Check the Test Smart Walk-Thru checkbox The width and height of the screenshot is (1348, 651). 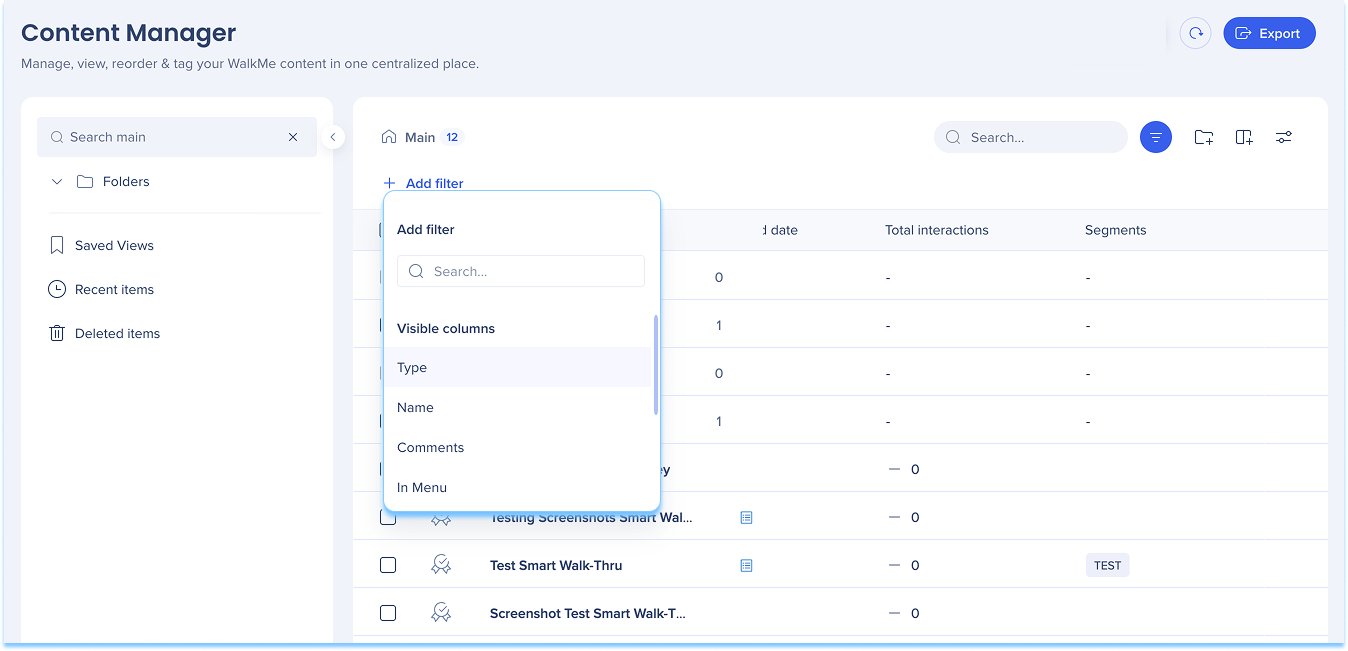coord(388,565)
